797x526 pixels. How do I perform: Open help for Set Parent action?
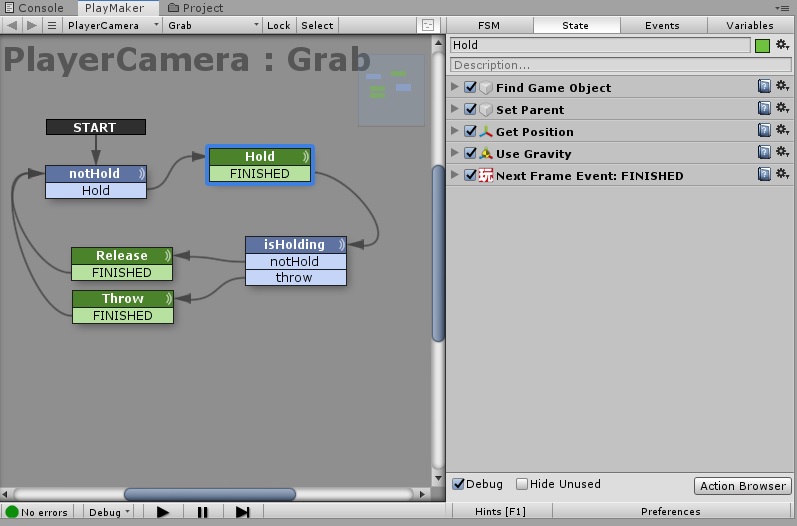(764, 108)
